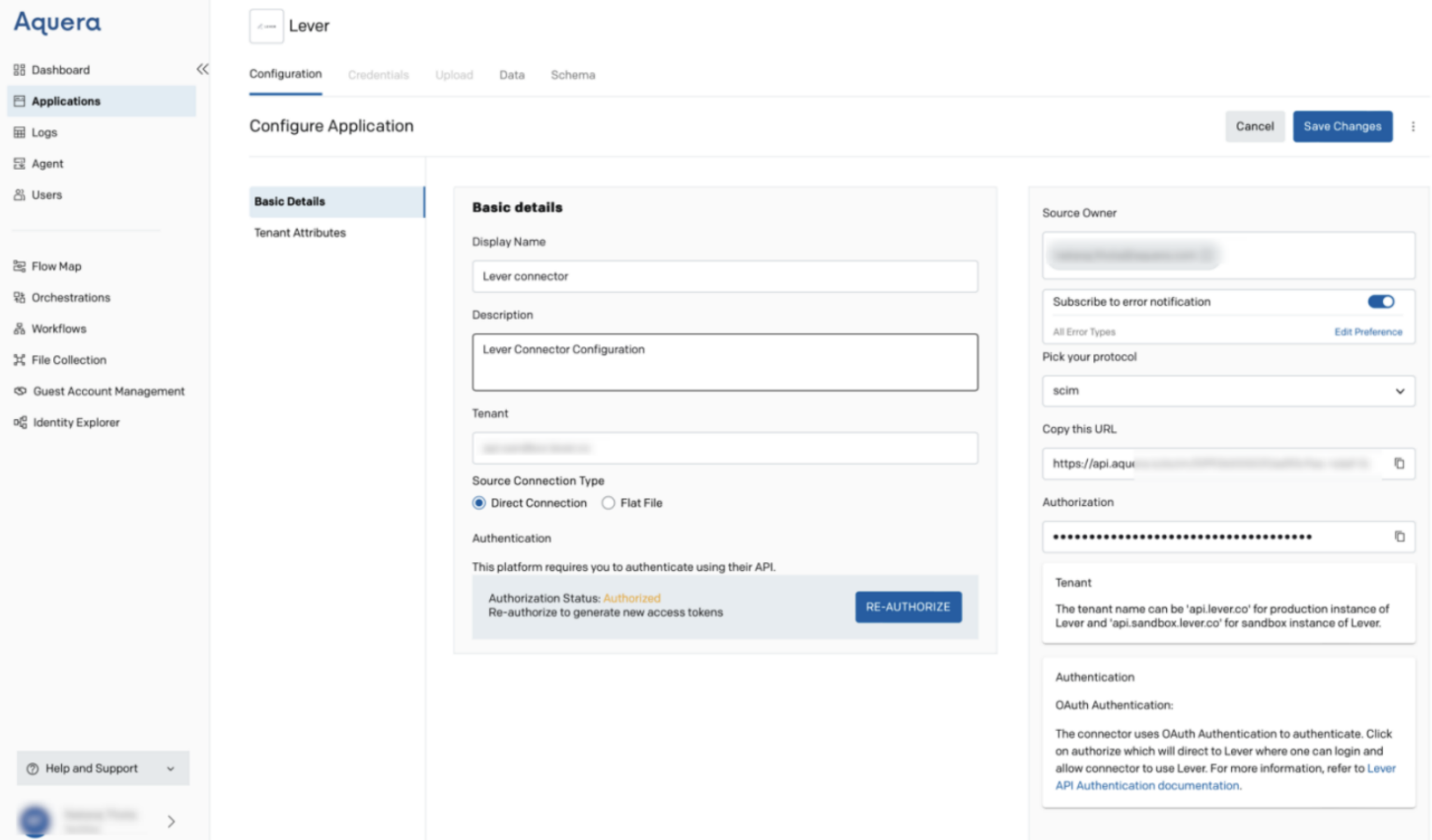The height and width of the screenshot is (840, 1432).
Task: Disable Subscribe to error notification
Action: 1382,301
